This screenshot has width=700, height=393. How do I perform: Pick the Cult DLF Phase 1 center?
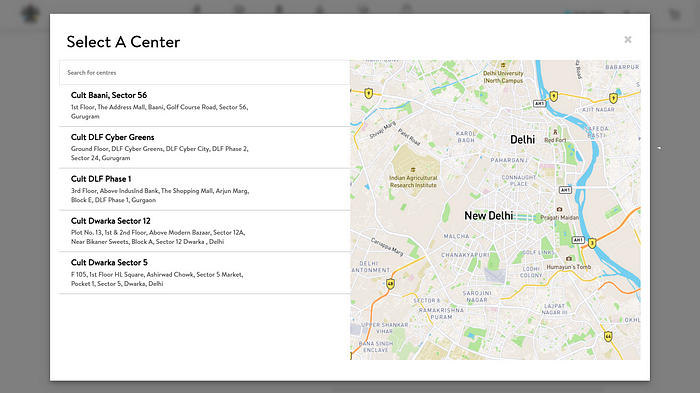[x=204, y=189]
